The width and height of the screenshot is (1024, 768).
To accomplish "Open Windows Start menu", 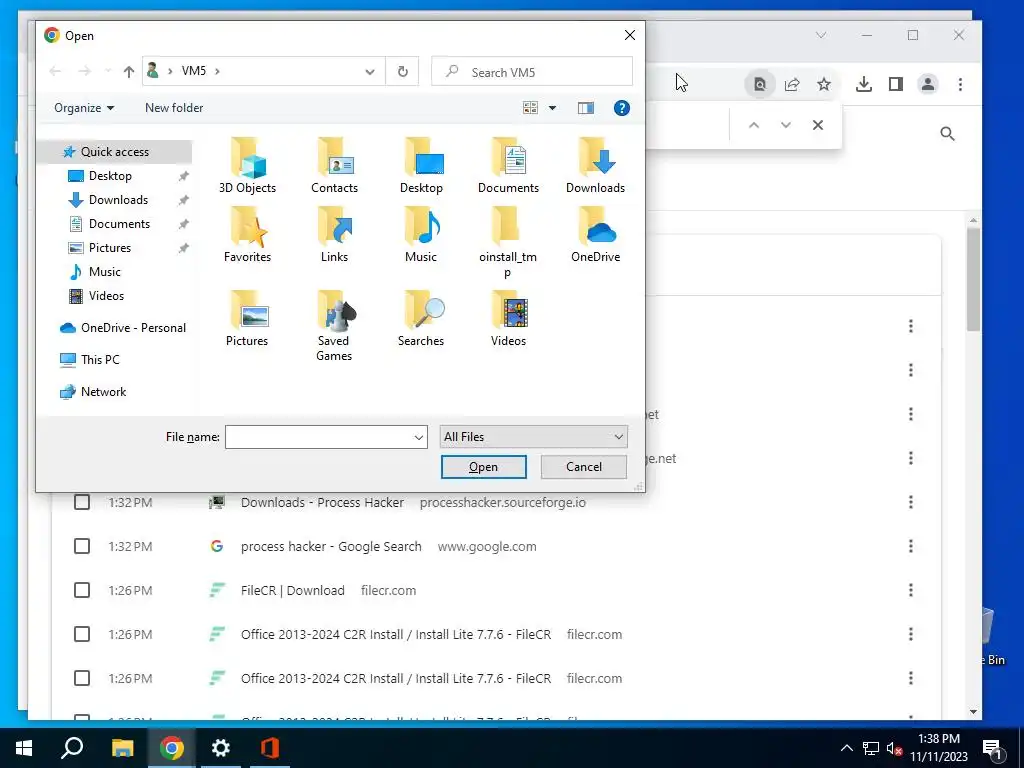I will 24,748.
